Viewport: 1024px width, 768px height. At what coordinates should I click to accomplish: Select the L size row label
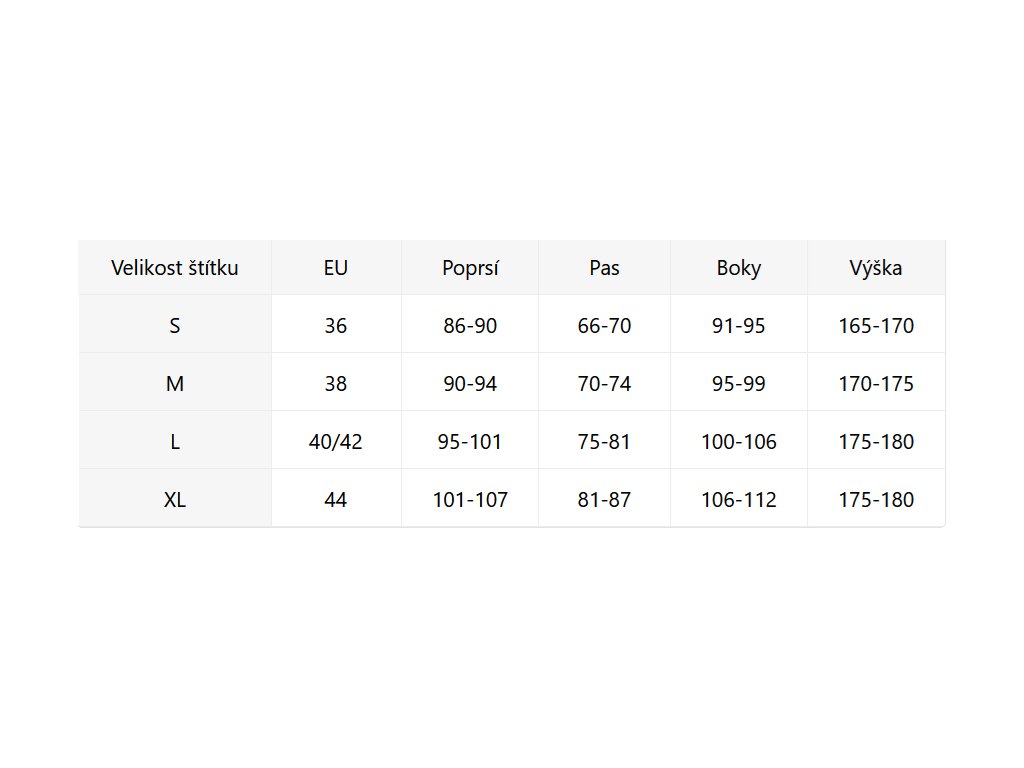[175, 442]
